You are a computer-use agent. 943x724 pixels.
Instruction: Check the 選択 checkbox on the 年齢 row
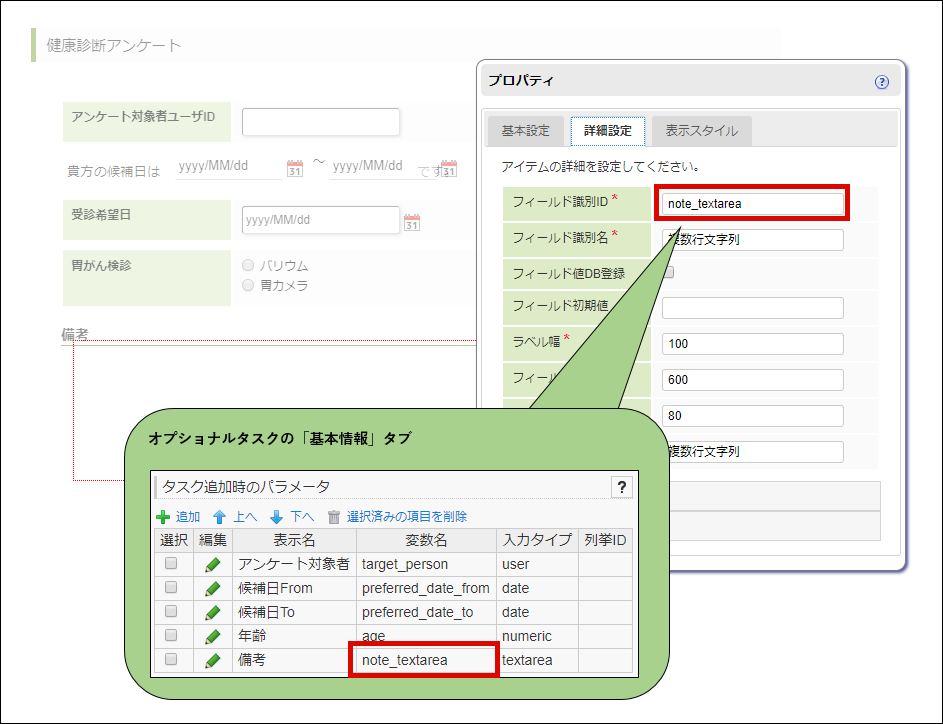tap(172, 636)
